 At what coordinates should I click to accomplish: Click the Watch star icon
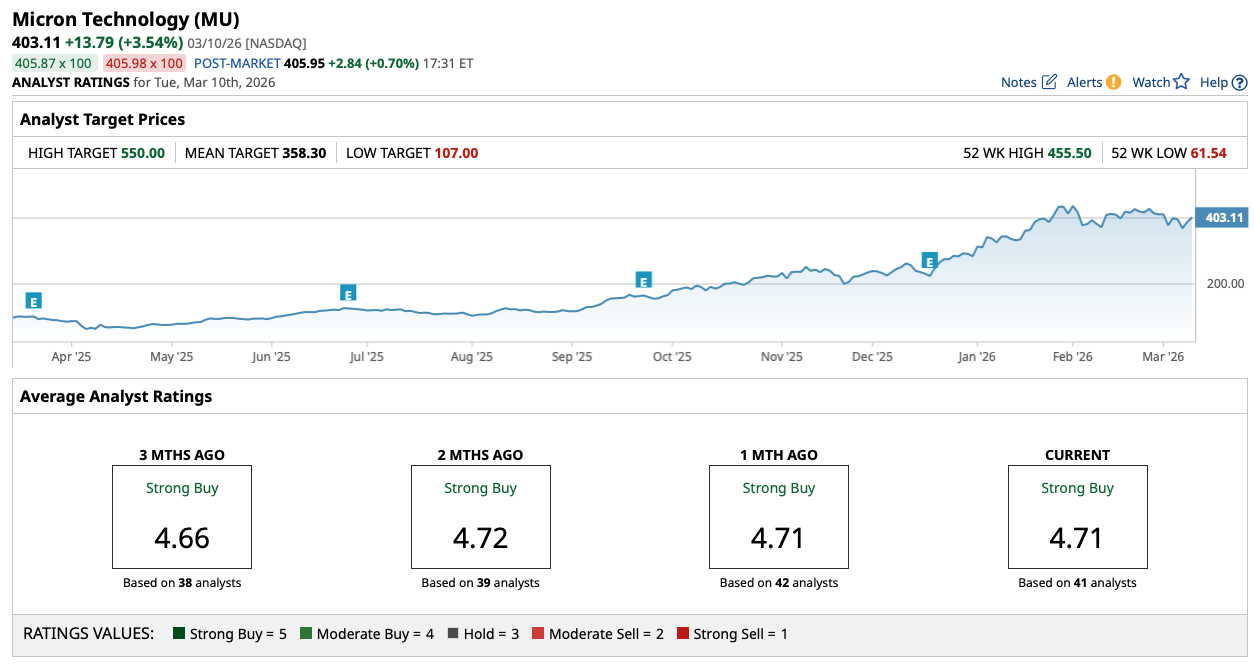pyautogui.click(x=1181, y=82)
